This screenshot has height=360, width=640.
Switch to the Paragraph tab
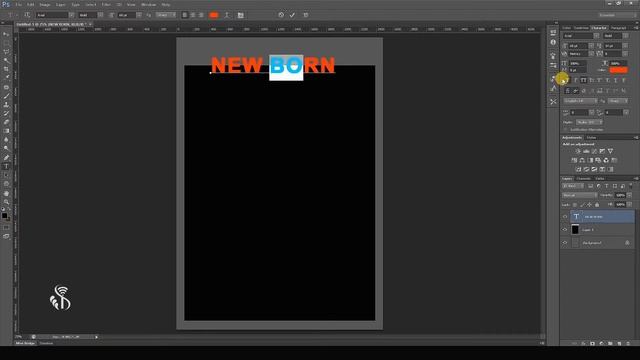(618, 28)
